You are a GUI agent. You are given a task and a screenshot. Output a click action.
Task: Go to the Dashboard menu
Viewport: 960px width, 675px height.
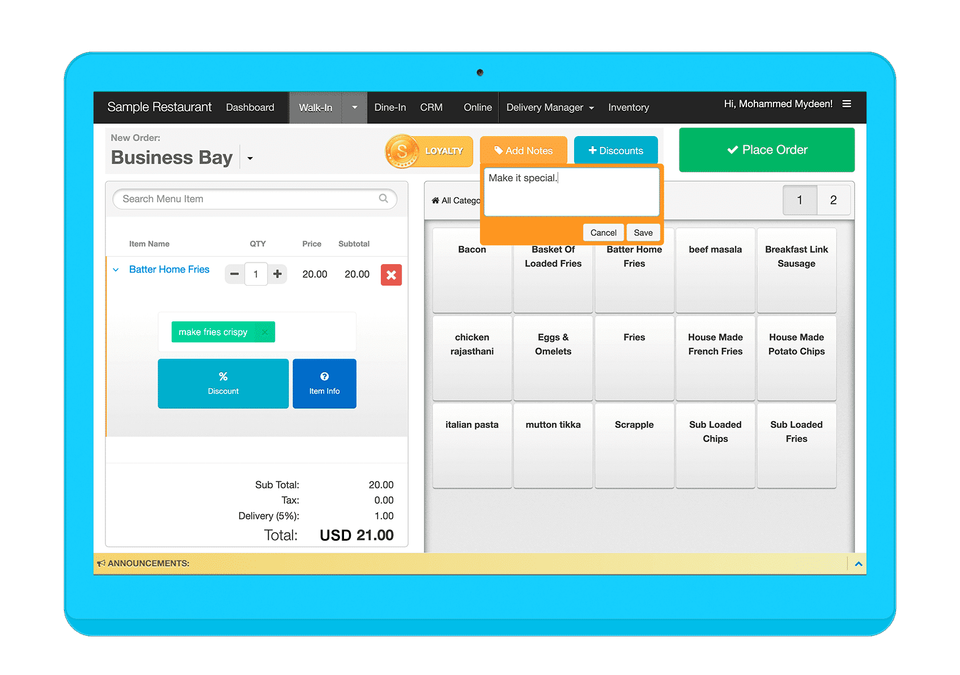pyautogui.click(x=250, y=107)
